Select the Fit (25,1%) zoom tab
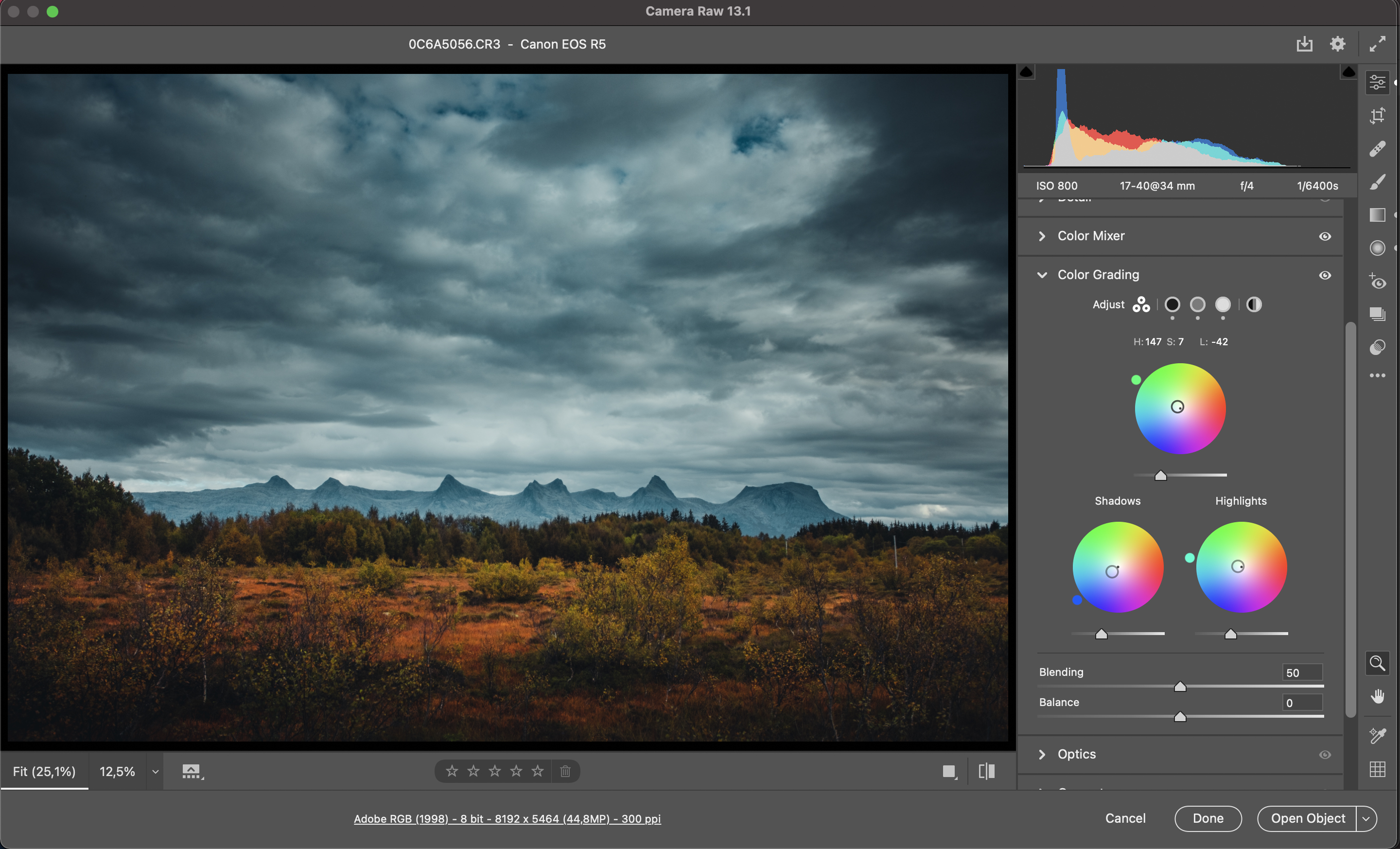This screenshot has width=1400, height=849. (x=44, y=771)
